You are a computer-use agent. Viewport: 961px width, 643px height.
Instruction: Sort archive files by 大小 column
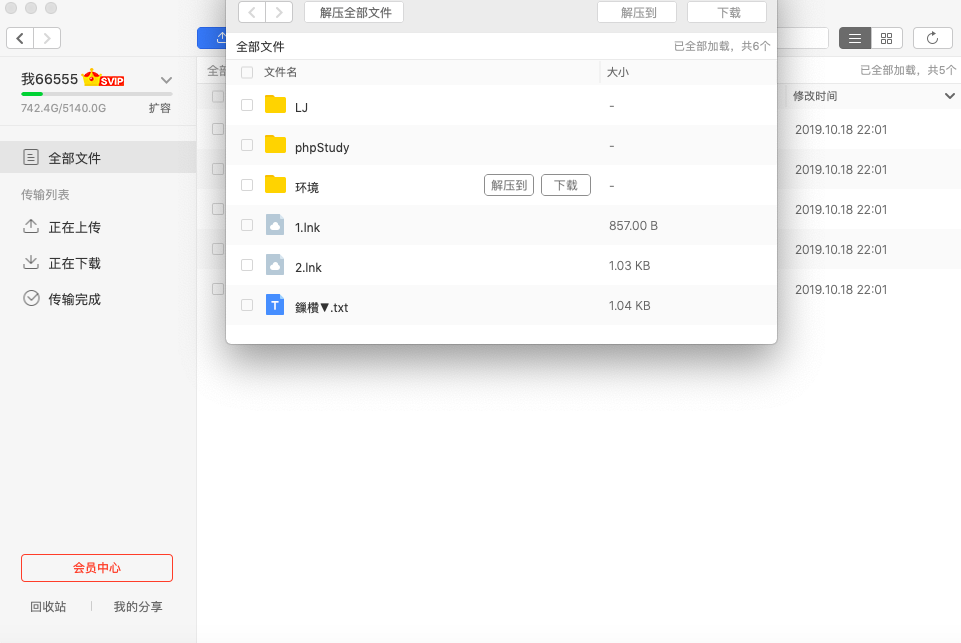pyautogui.click(x=618, y=73)
